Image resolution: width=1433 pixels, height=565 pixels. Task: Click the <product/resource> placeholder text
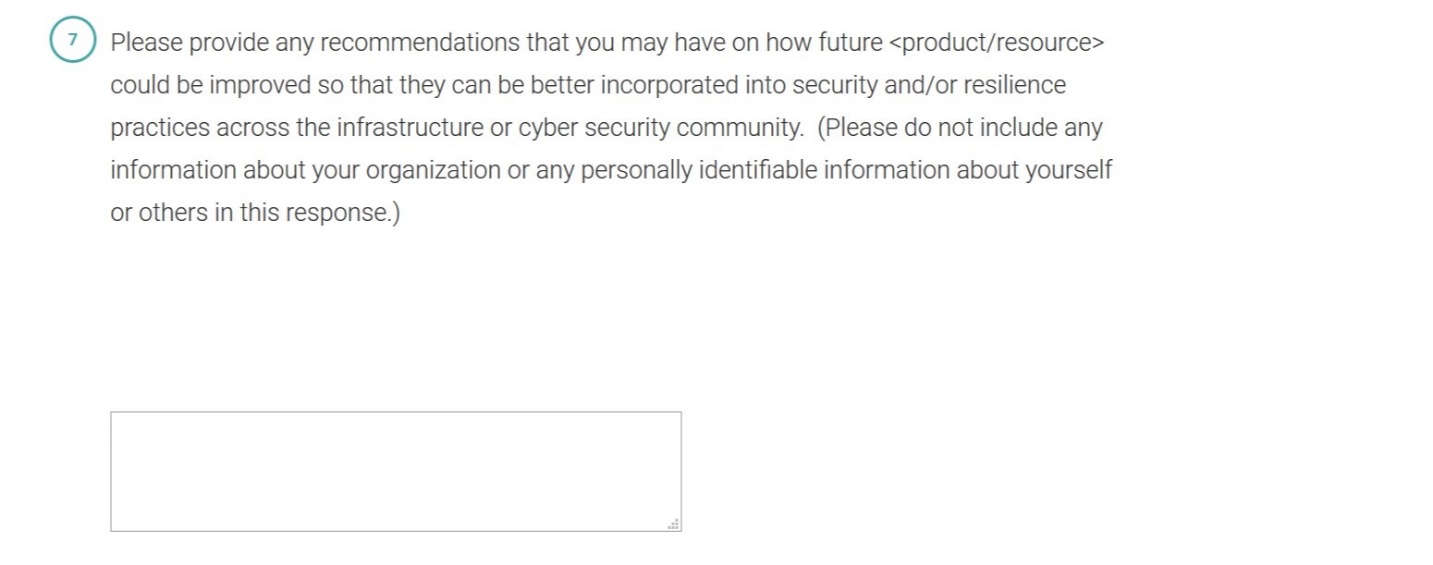[996, 43]
